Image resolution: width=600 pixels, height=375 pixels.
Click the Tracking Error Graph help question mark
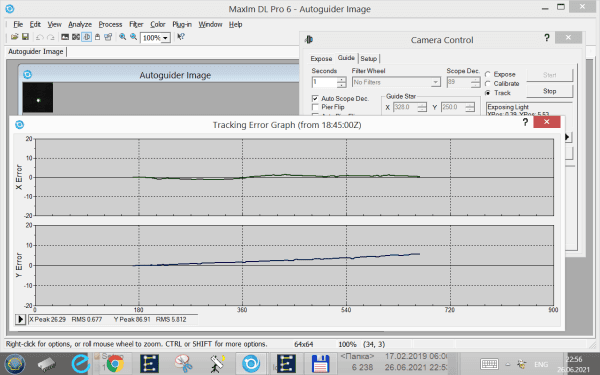(525, 122)
